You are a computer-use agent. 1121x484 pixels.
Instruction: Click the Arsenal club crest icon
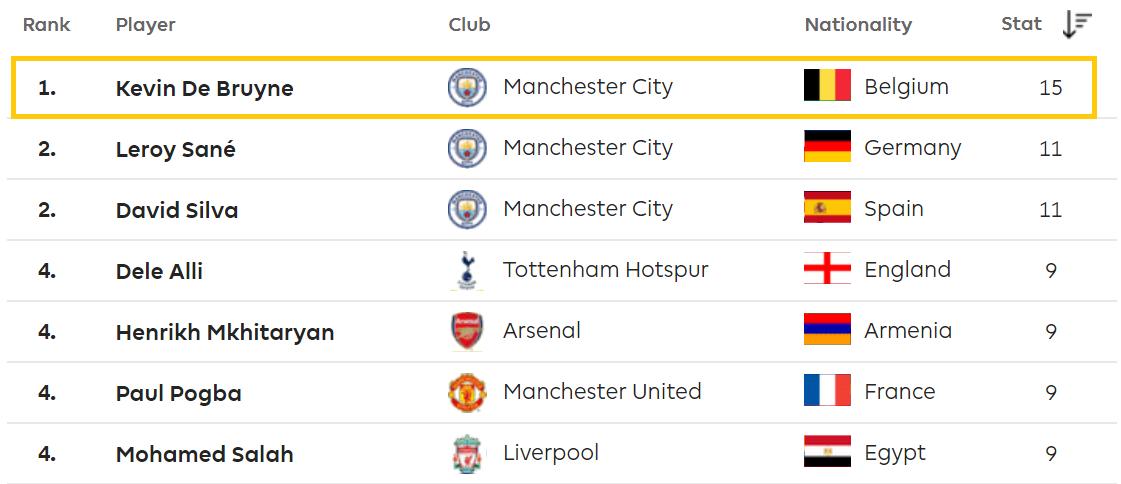click(x=467, y=331)
